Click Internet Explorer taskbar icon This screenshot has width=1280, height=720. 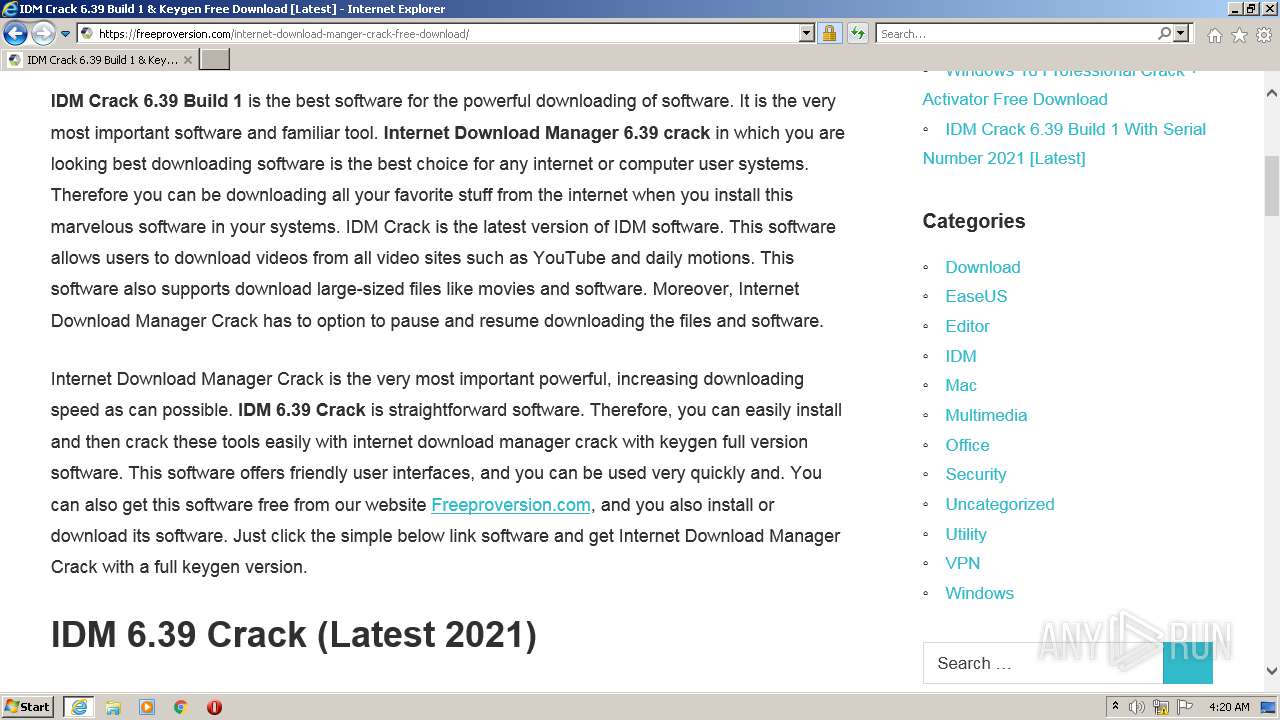click(79, 707)
